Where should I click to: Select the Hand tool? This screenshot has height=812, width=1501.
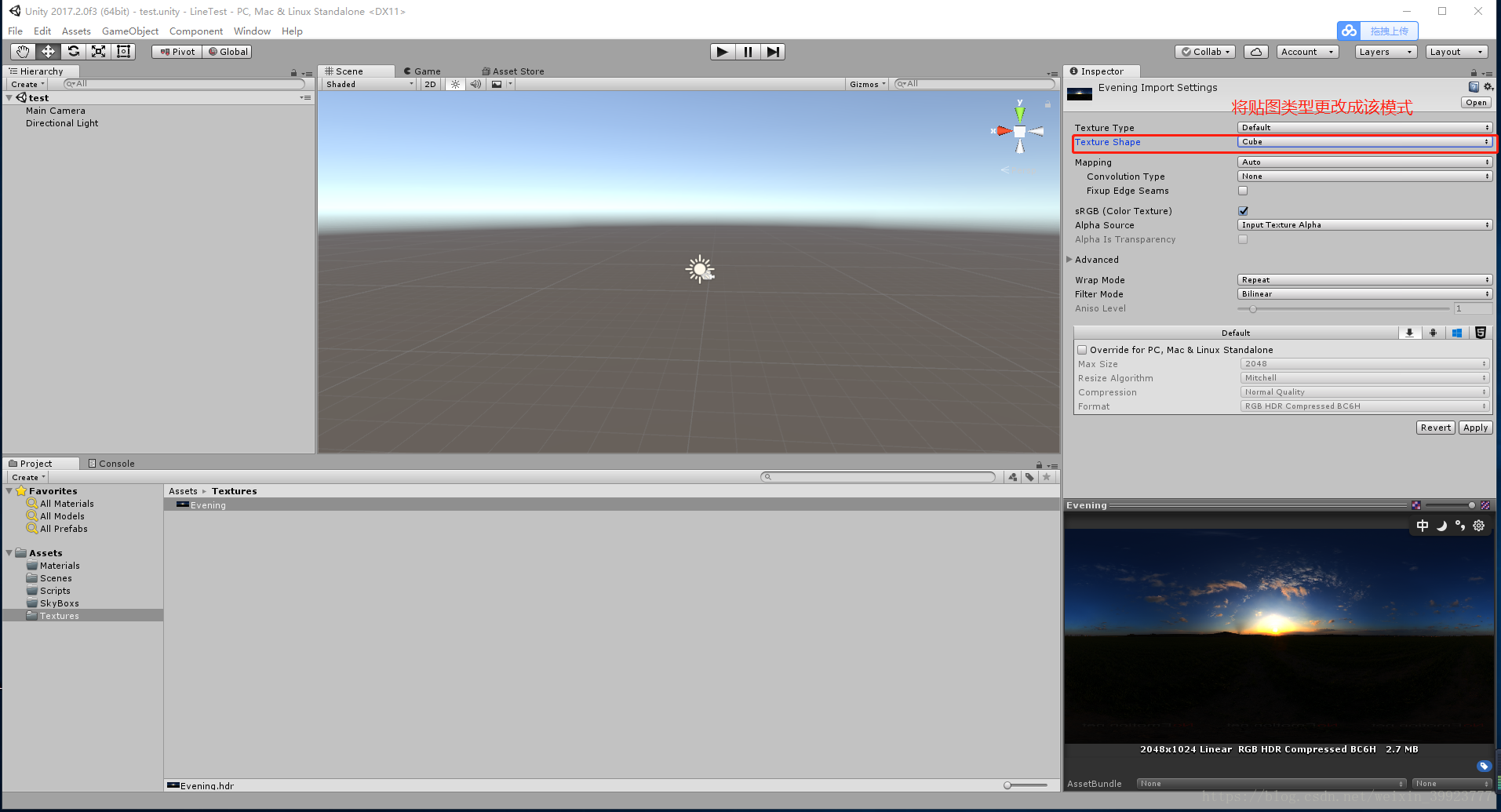click(x=23, y=52)
